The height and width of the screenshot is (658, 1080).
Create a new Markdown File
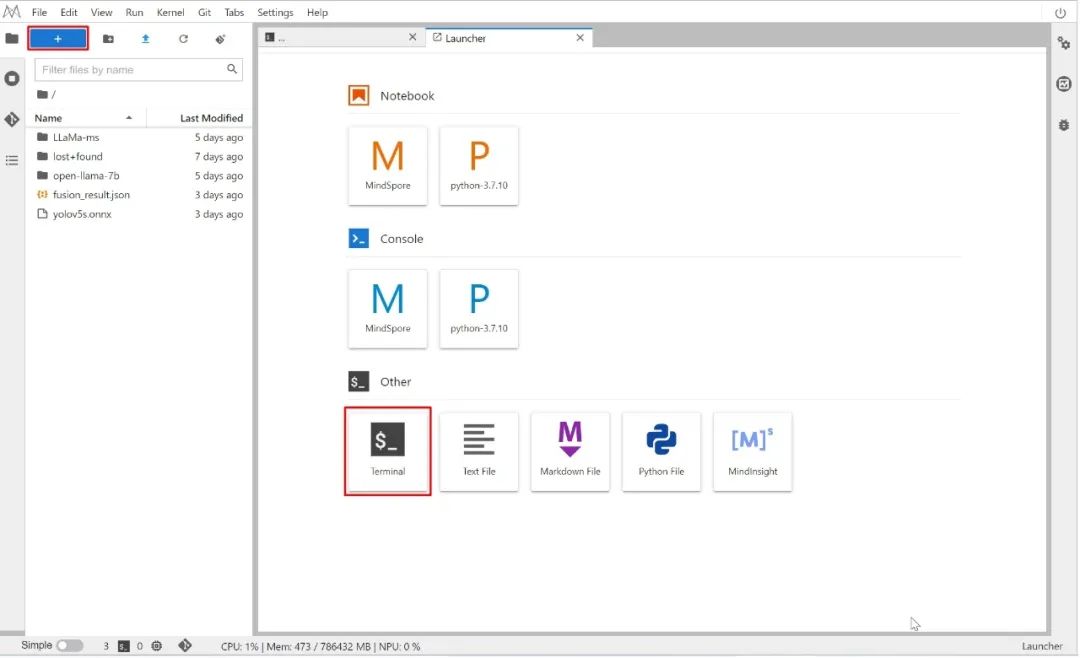point(570,451)
